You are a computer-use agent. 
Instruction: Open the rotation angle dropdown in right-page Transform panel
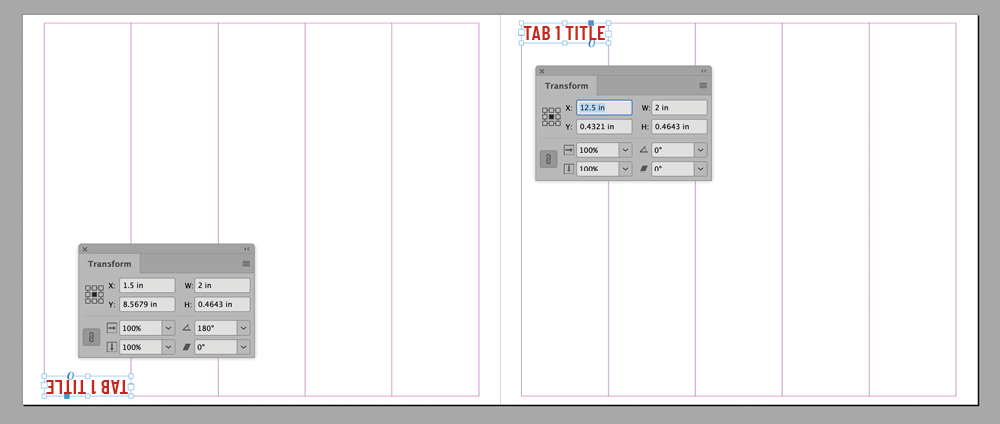(x=701, y=150)
